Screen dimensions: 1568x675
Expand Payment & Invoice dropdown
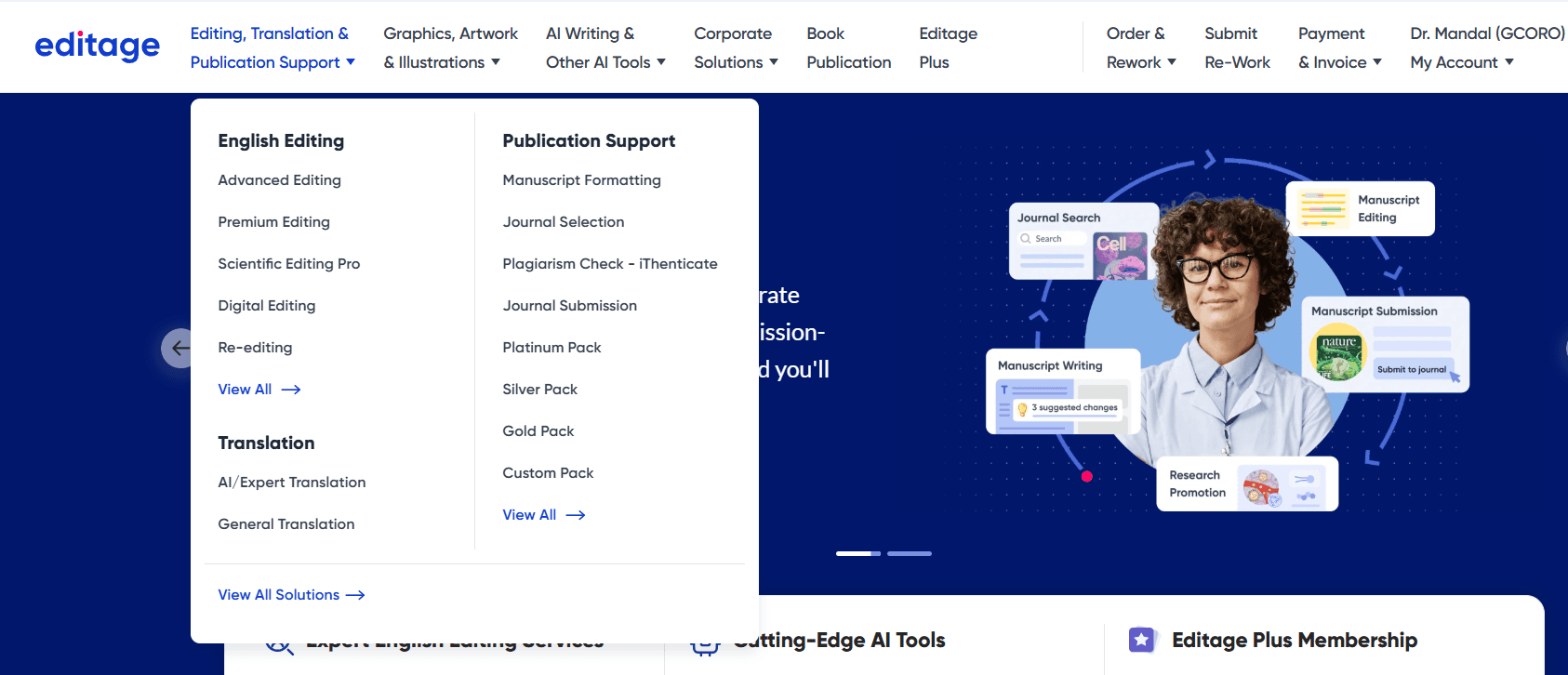point(1340,47)
